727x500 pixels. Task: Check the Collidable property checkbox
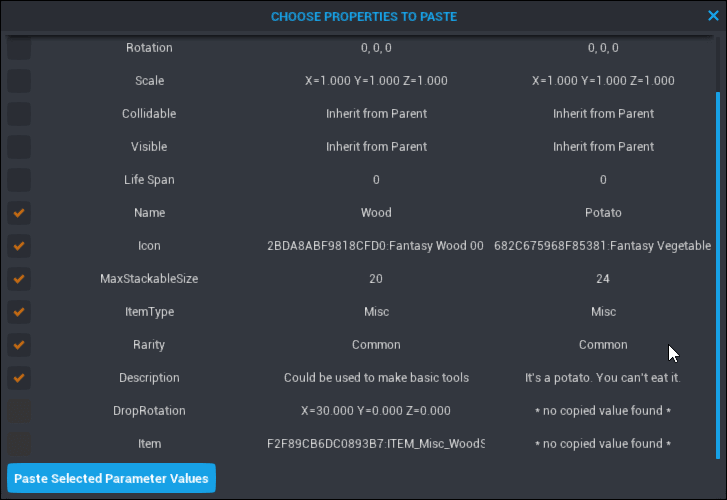[19, 114]
